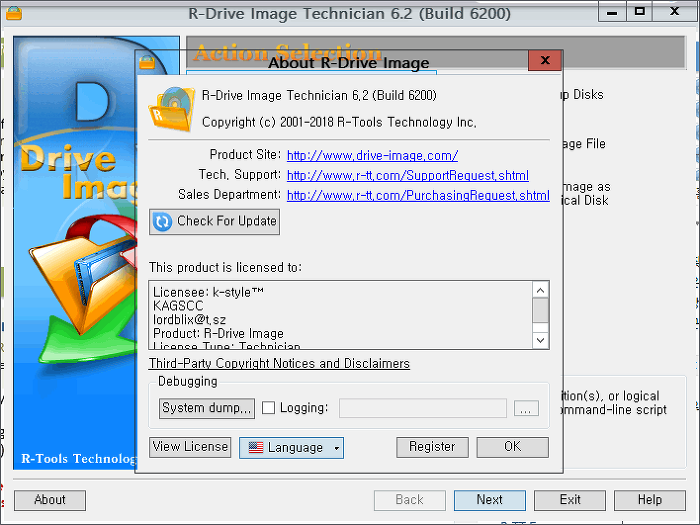The height and width of the screenshot is (525, 700).
Task: Browse for log file with ellipsis button
Action: (x=526, y=408)
